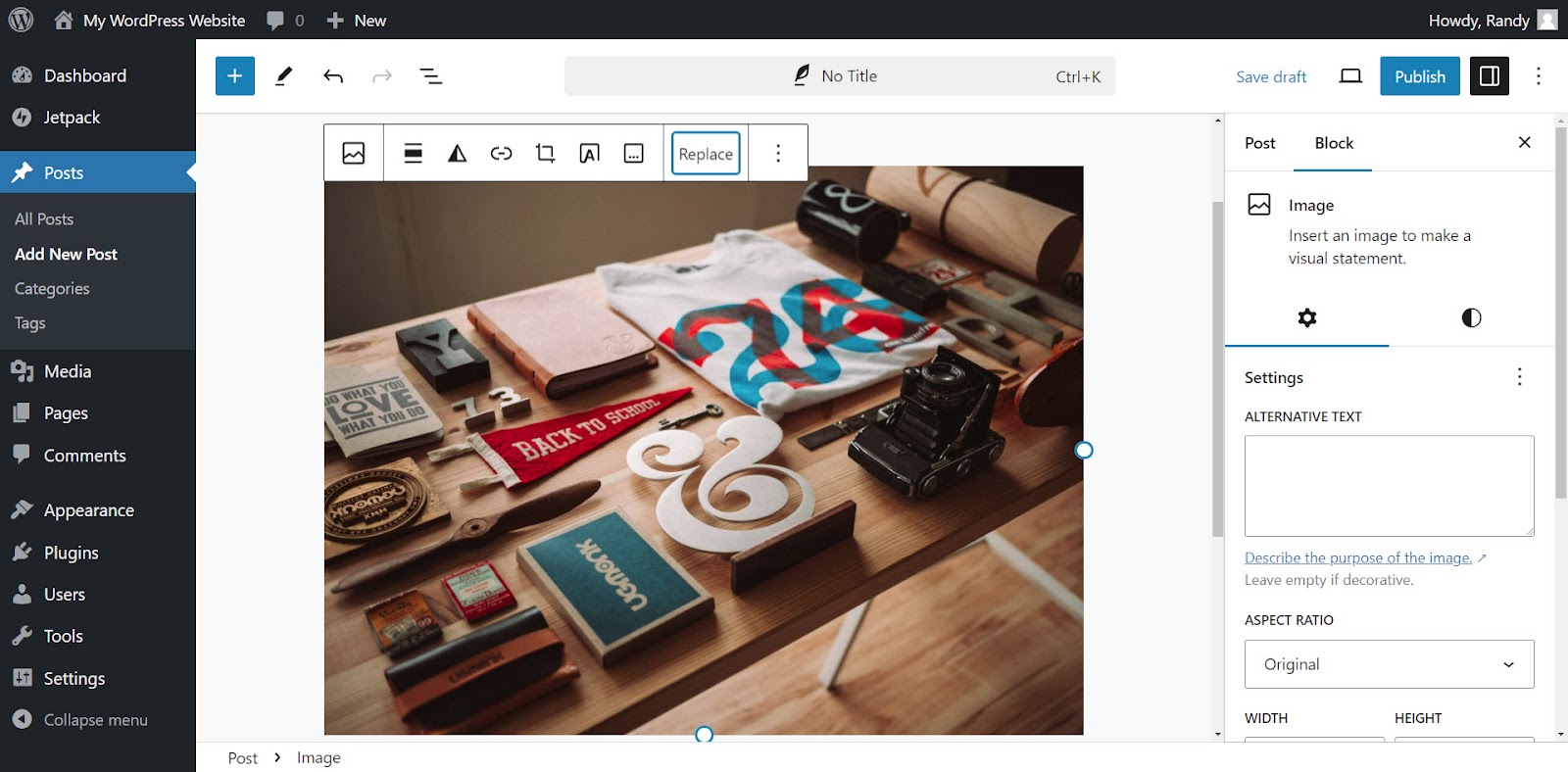The height and width of the screenshot is (772, 1568).
Task: Expand the Aspect Ratio dropdown
Action: pyautogui.click(x=1389, y=664)
